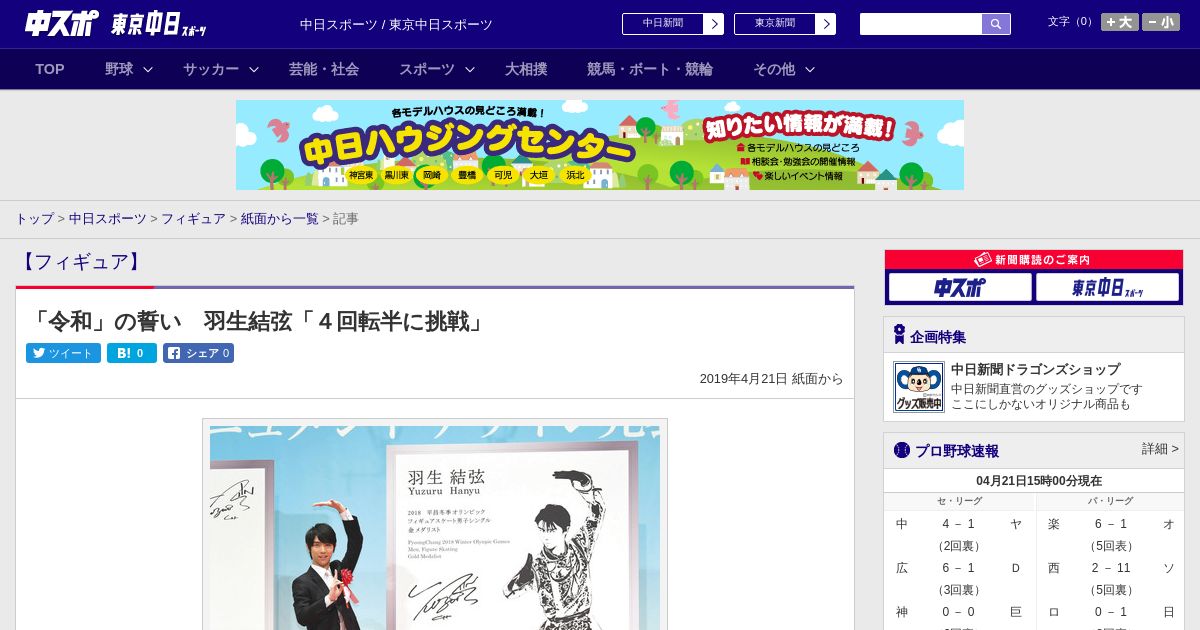Click the arrow beside 東京新聞
Viewport: 1200px width, 630px height.
pos(826,24)
